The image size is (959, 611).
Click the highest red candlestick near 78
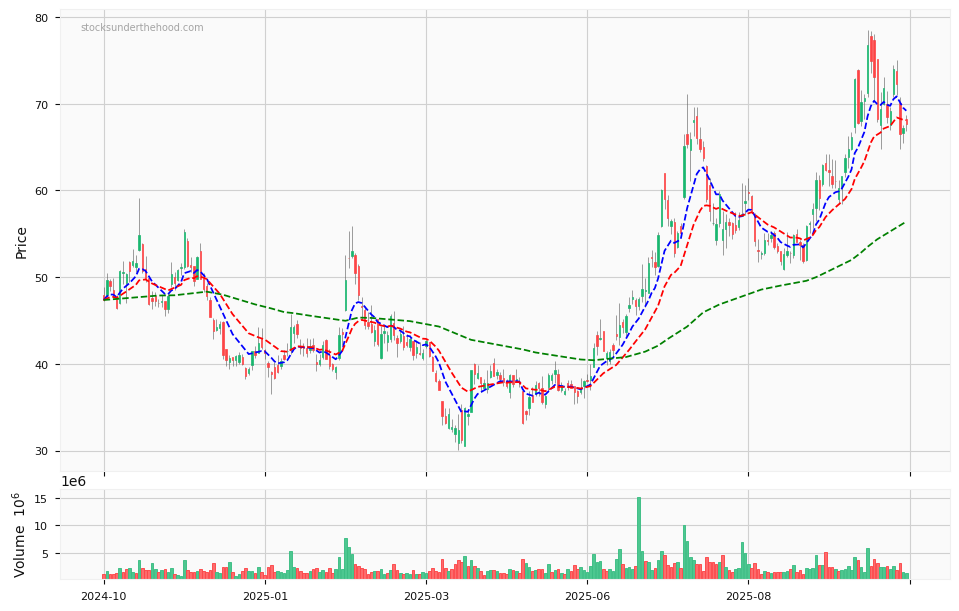873,52
